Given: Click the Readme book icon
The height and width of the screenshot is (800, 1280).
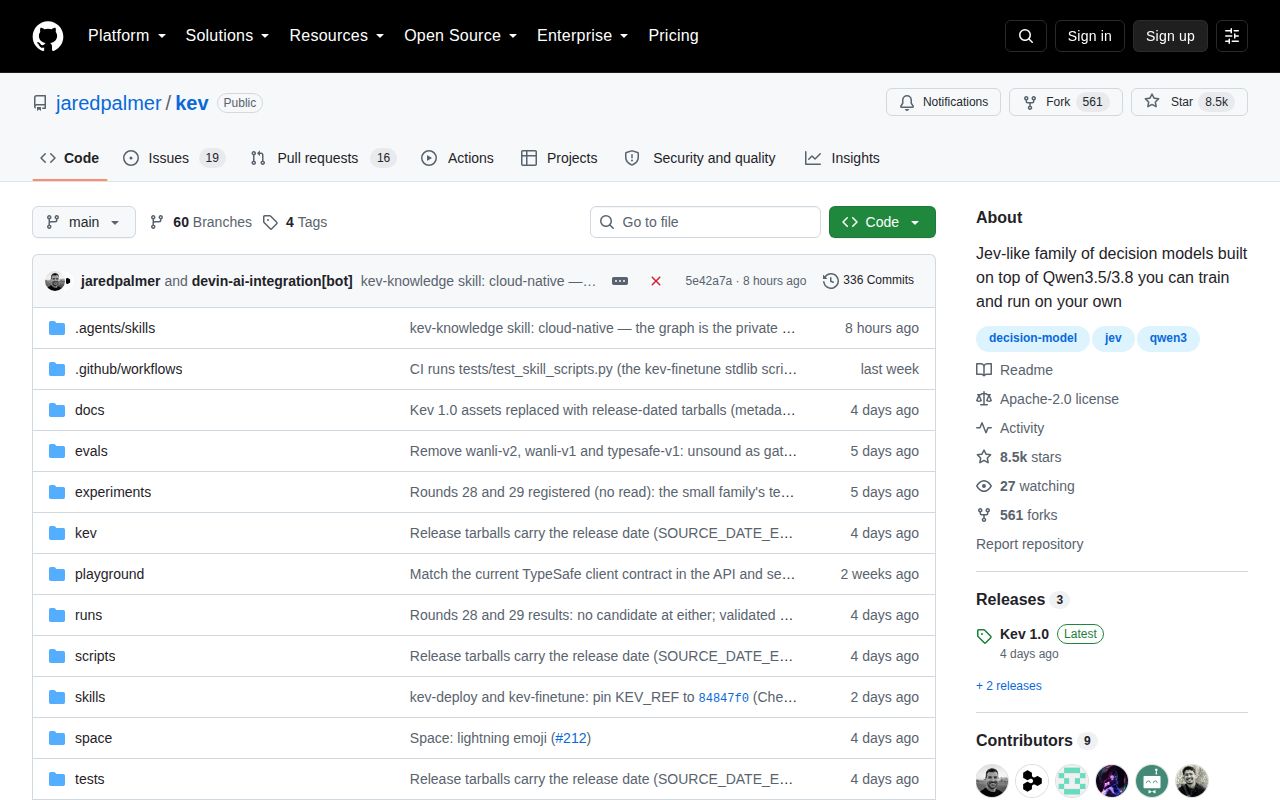Looking at the screenshot, I should [984, 370].
